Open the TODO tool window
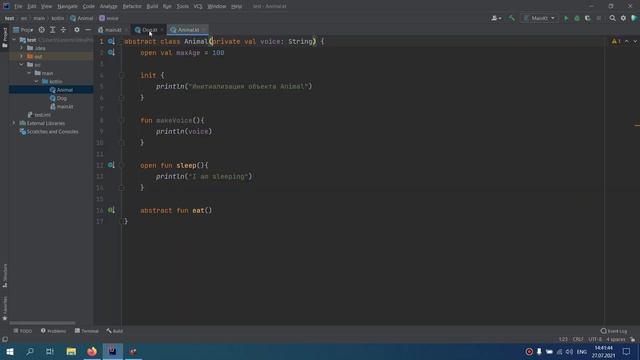Viewport: 640px width, 360px height. (x=23, y=331)
